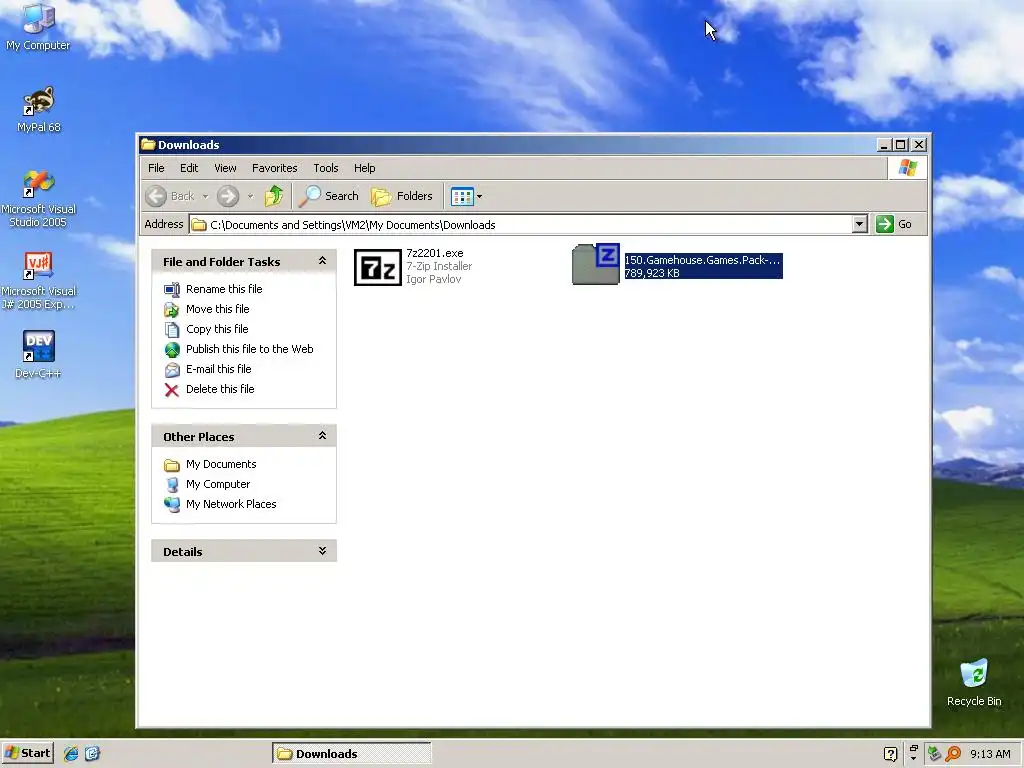Open the Start menu

click(x=27, y=753)
